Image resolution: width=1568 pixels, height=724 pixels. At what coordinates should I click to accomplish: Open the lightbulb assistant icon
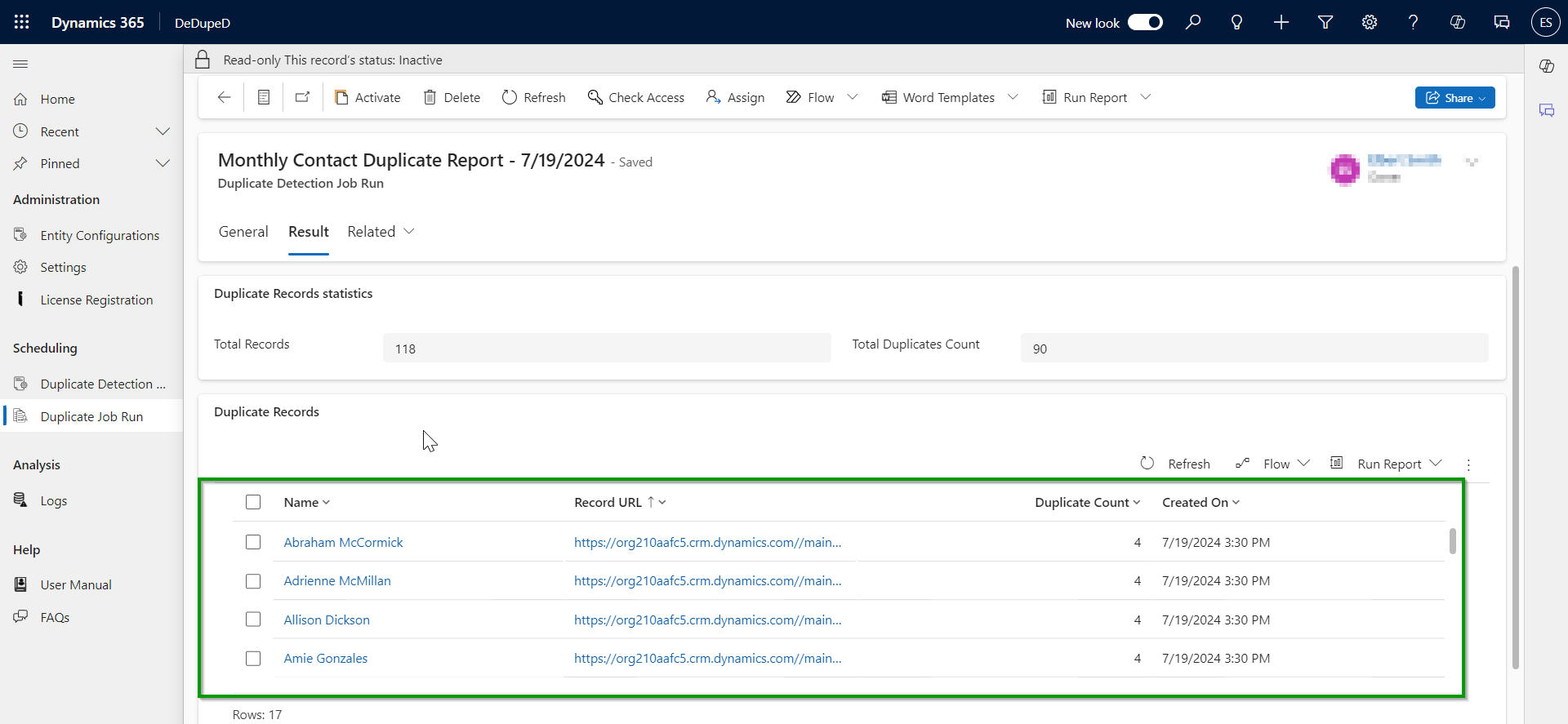point(1236,22)
